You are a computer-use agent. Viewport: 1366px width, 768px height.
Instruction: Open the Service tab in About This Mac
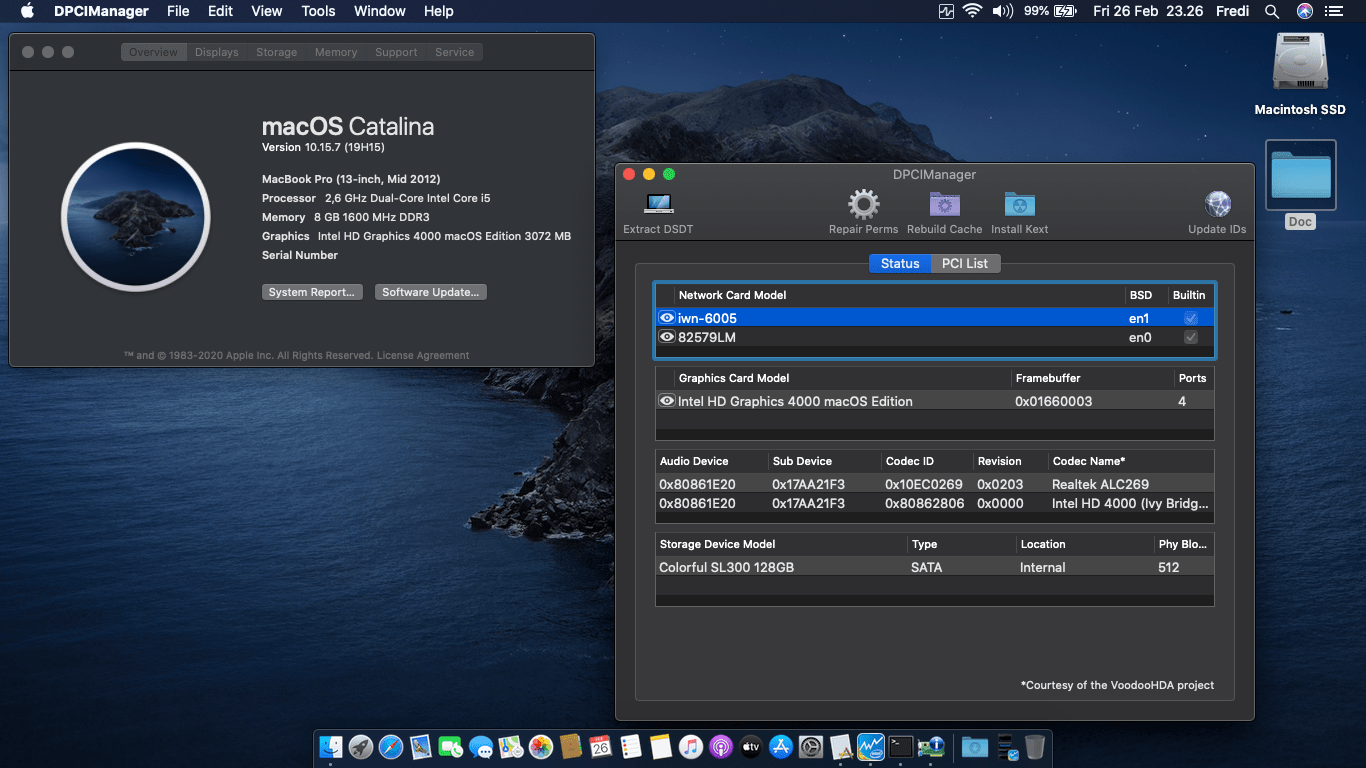pyautogui.click(x=454, y=52)
